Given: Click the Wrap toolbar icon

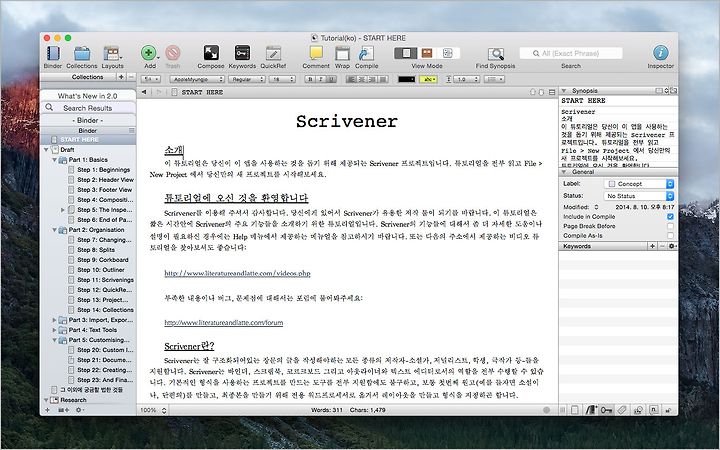Looking at the screenshot, I should point(342,53).
